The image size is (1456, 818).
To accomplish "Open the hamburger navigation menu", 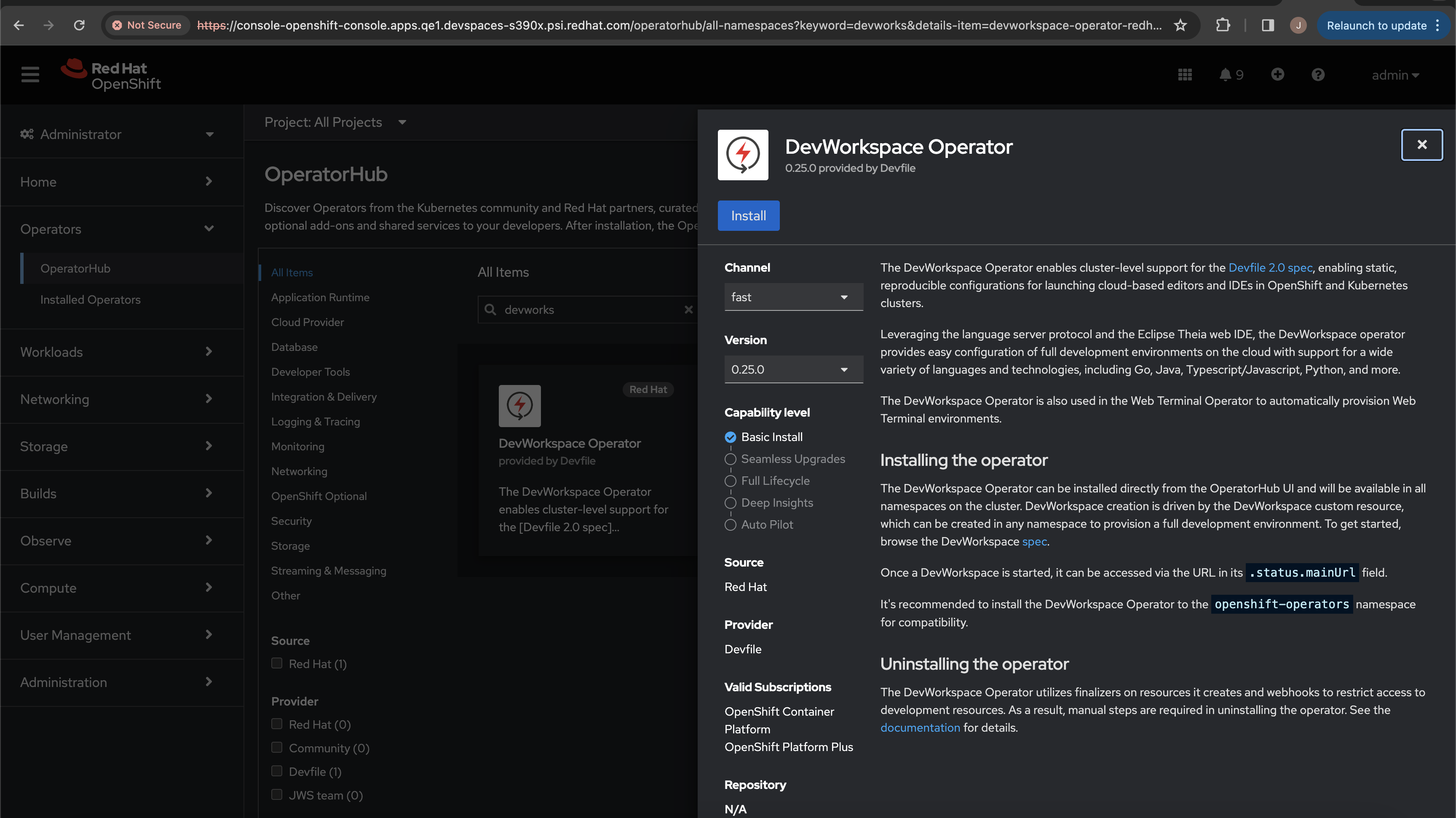I will click(x=30, y=75).
